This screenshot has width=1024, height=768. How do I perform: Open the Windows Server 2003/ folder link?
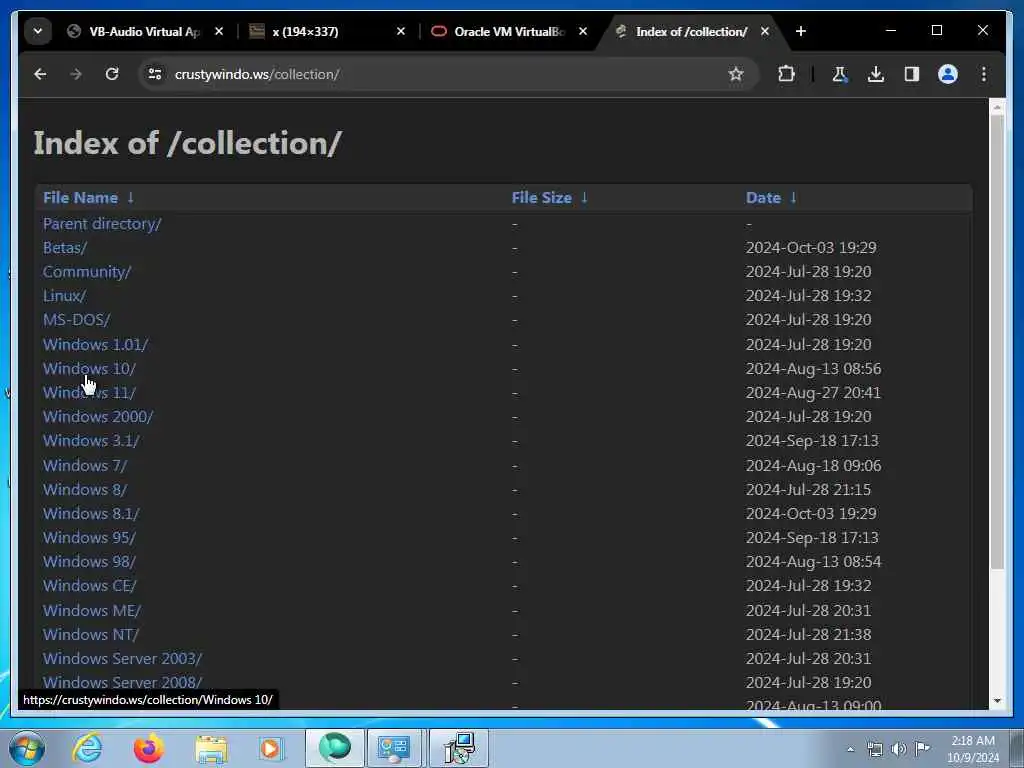pos(123,659)
